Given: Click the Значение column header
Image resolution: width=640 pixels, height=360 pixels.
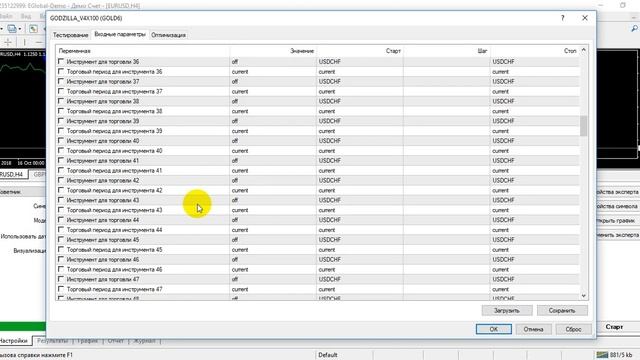Looking at the screenshot, I should [x=273, y=51].
